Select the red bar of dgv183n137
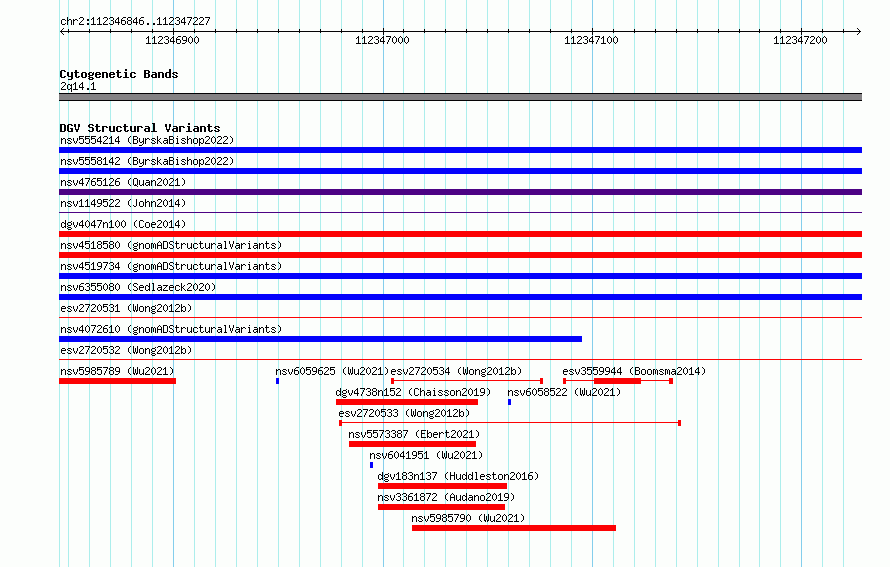This screenshot has width=890, height=567. point(442,486)
